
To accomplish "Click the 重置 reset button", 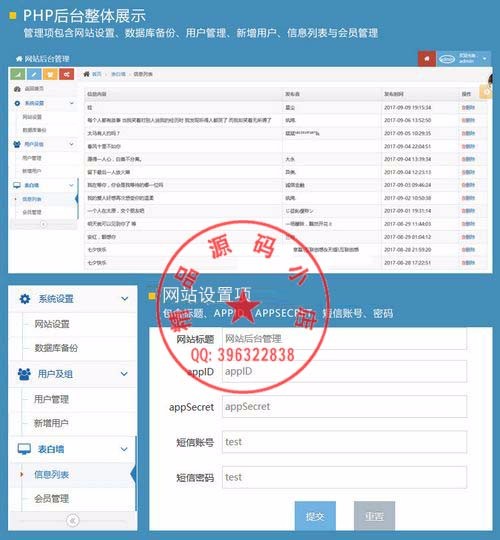I will point(374,516).
